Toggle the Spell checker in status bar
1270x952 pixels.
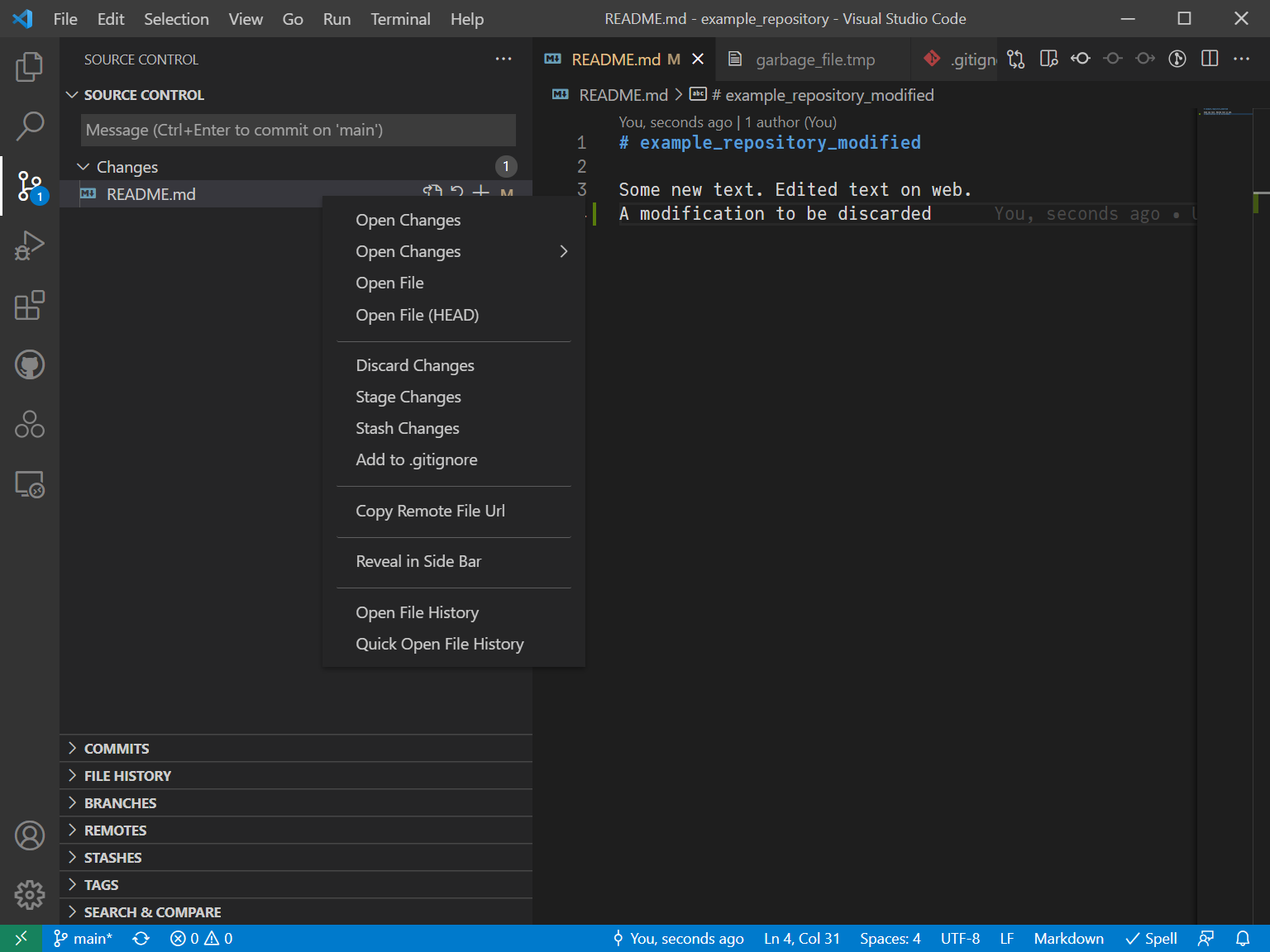pos(1151,939)
